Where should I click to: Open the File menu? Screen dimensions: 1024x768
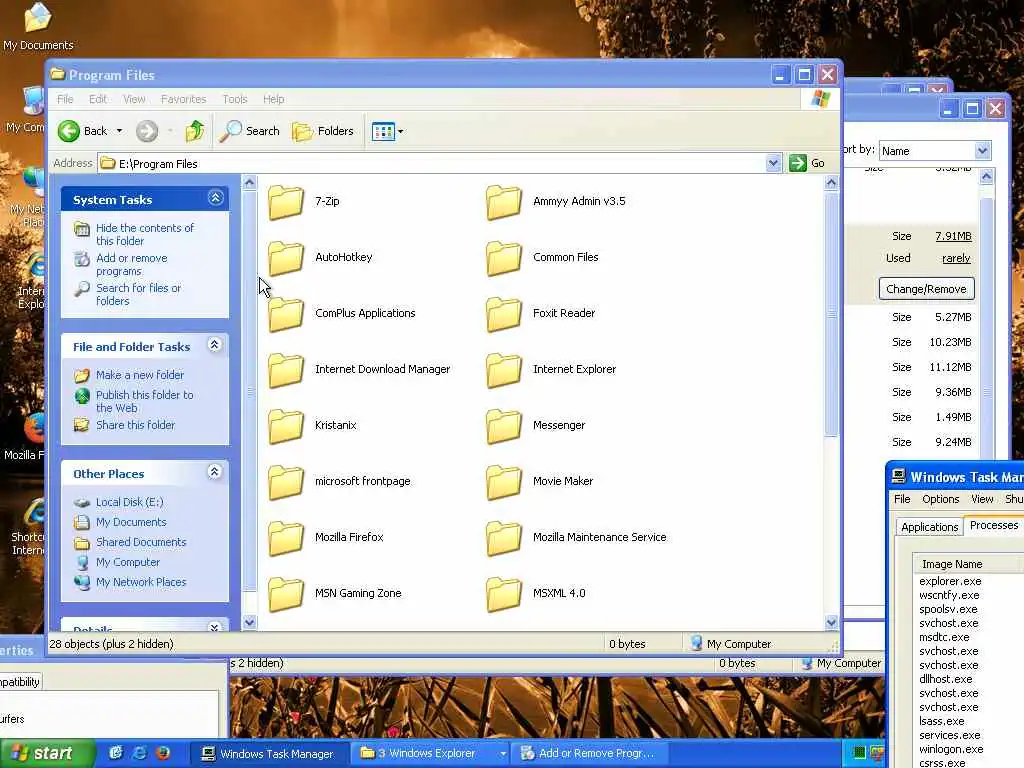coord(65,99)
